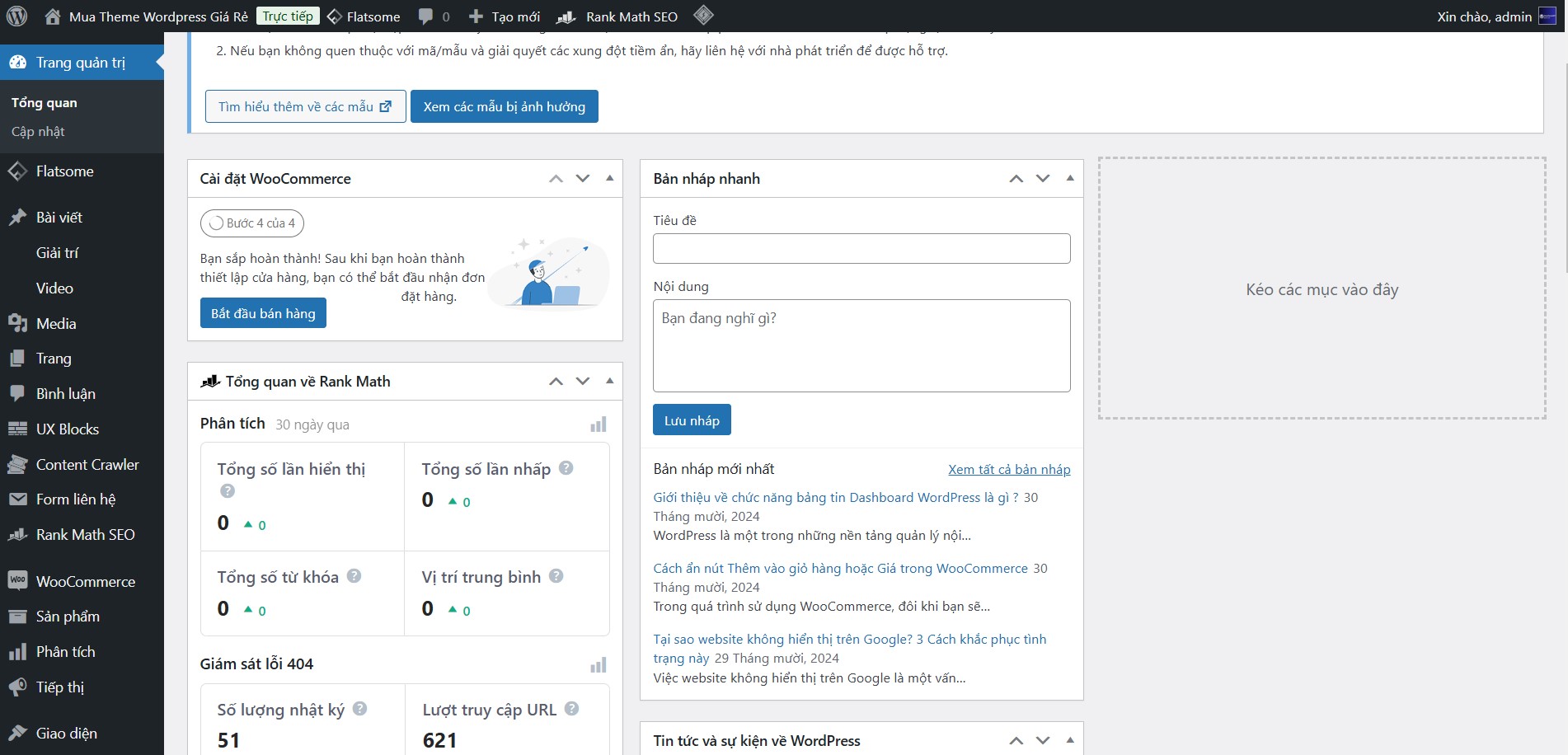Click the Trang pages icon in sidebar
Image resolution: width=1568 pixels, height=755 pixels.
(x=17, y=359)
